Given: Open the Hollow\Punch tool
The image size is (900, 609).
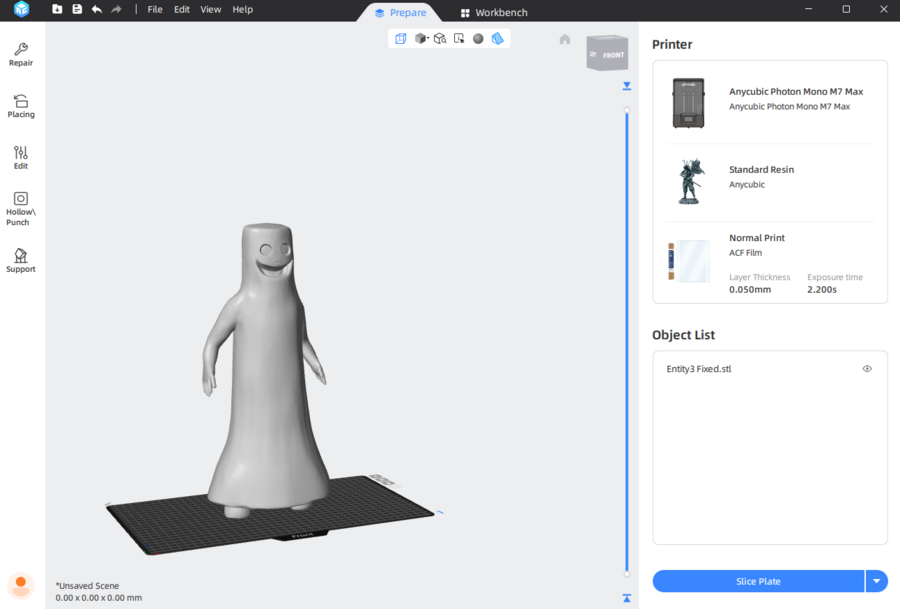Looking at the screenshot, I should click(x=21, y=209).
